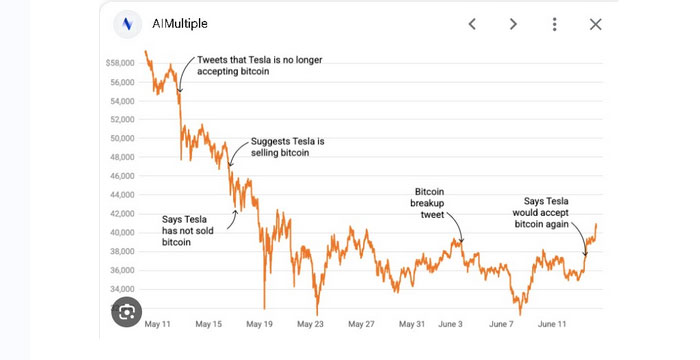Click the AIMultiple logo icon
This screenshot has height=360, width=700.
tap(127, 24)
